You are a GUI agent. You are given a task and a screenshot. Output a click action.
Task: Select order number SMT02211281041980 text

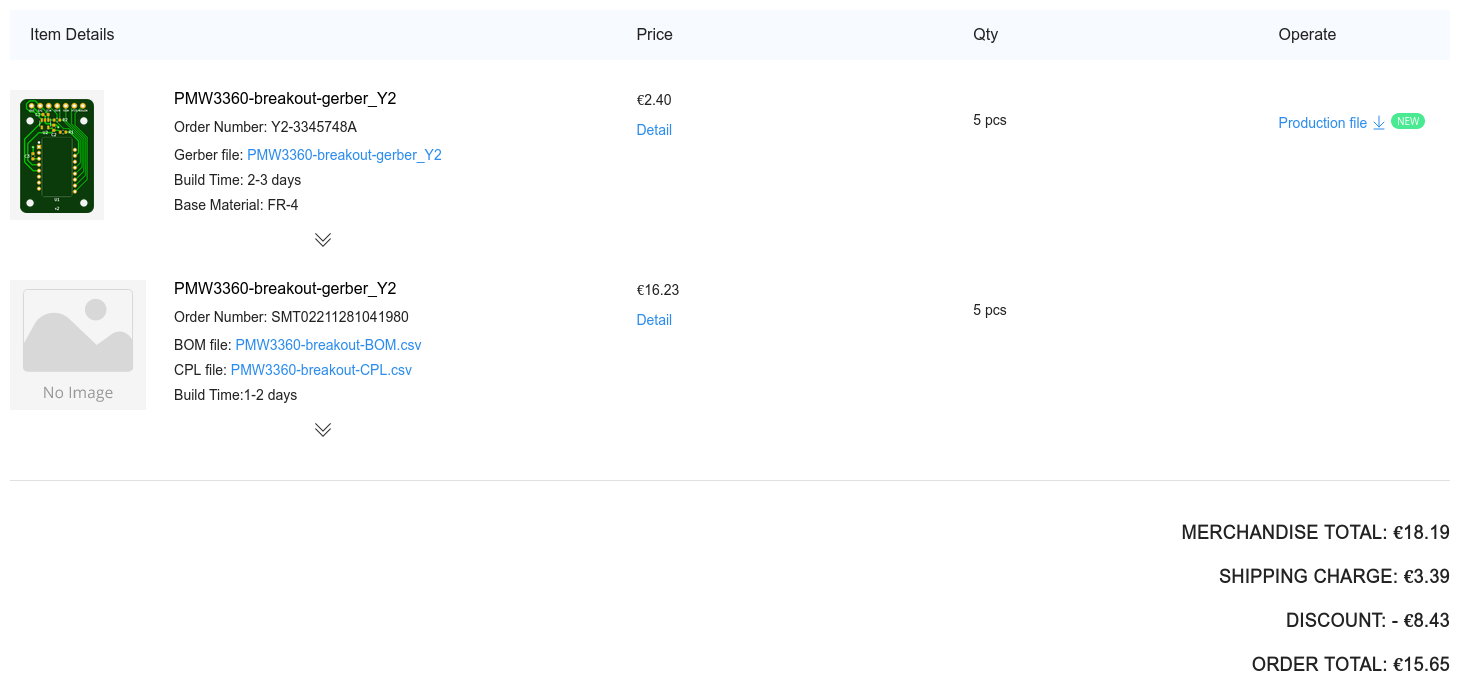340,317
